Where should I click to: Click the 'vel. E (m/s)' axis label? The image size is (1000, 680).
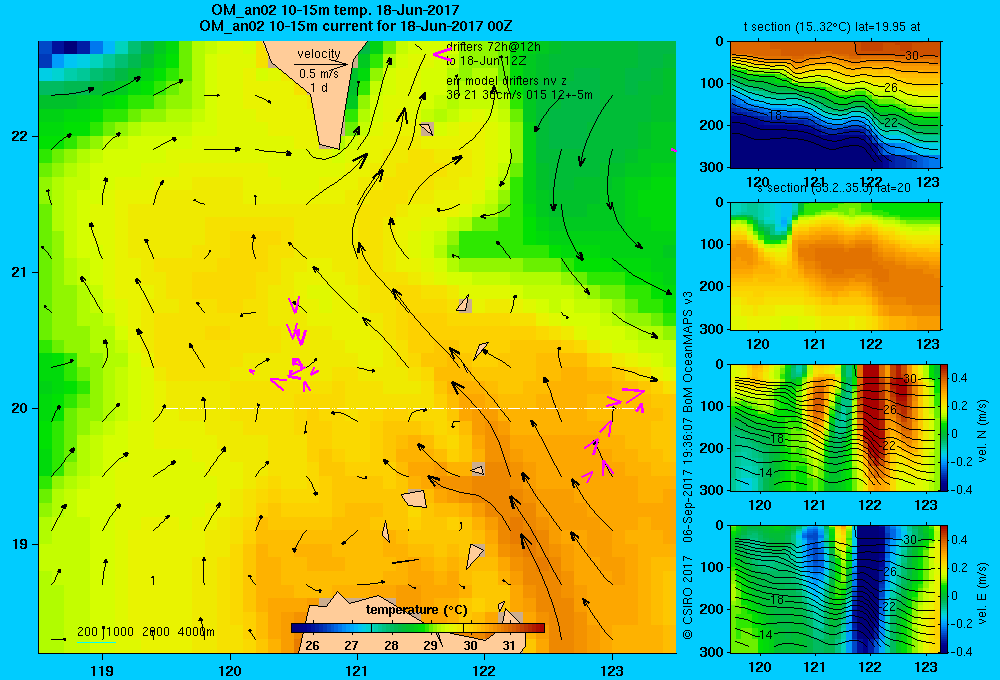coord(983,592)
